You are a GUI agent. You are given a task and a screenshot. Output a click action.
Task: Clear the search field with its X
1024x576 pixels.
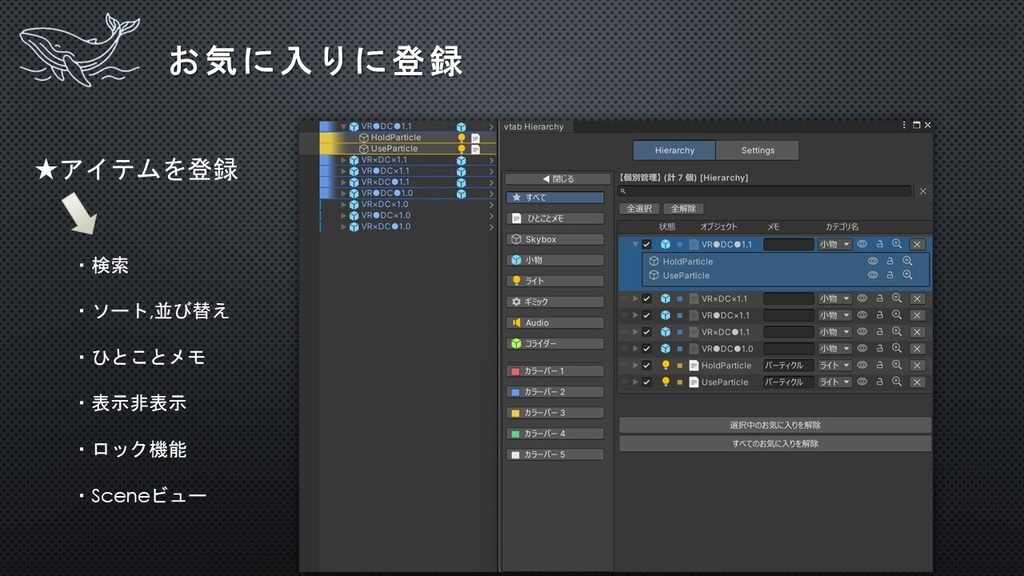[923, 191]
